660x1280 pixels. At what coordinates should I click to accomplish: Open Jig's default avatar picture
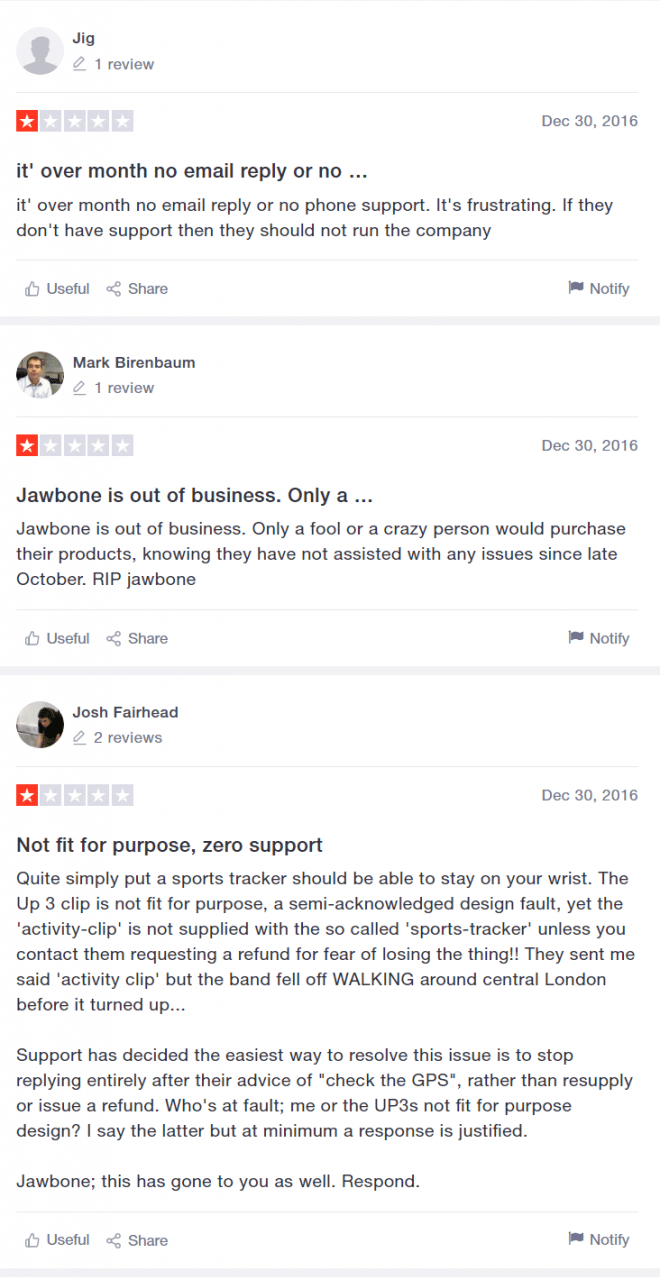pos(40,51)
